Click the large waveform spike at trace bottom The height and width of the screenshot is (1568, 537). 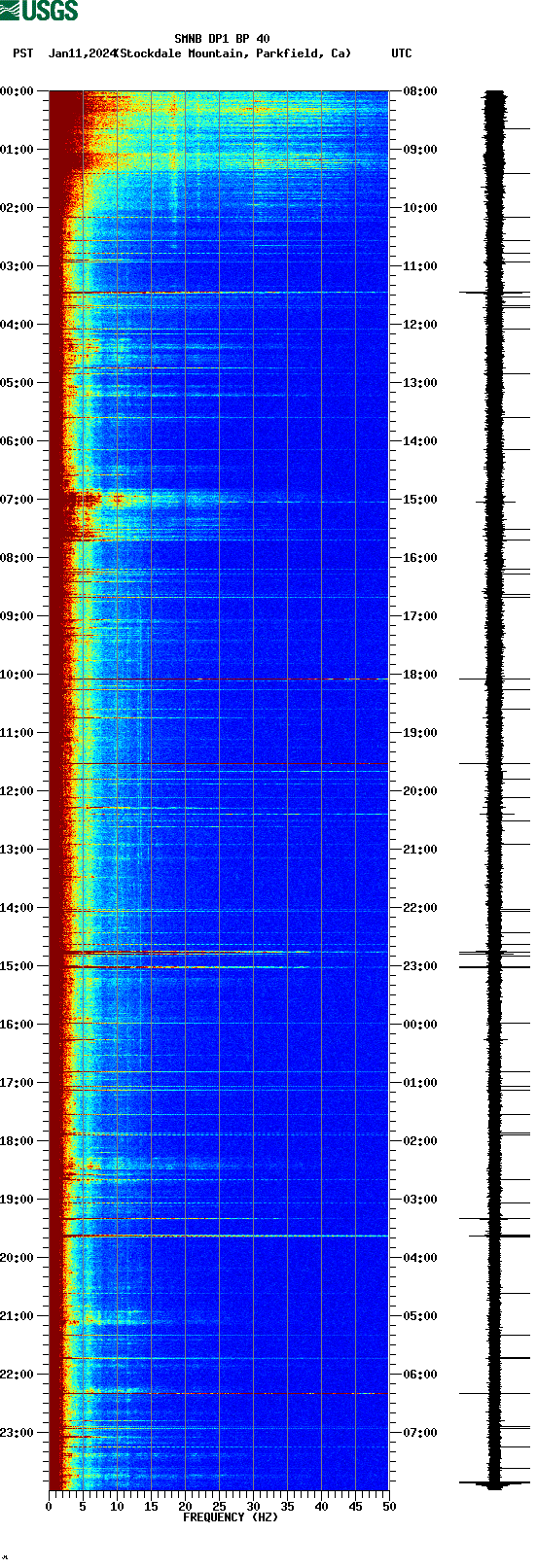pyautogui.click(x=495, y=1483)
